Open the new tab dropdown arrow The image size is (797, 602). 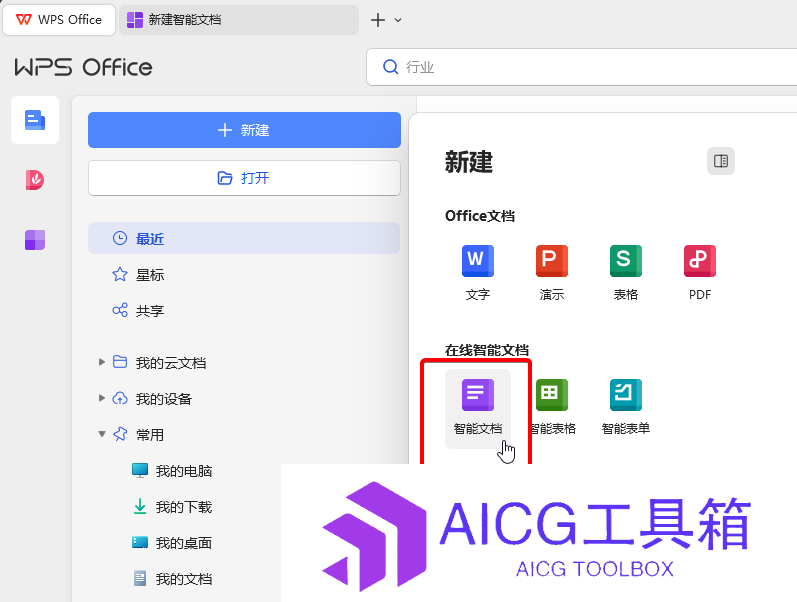pyautogui.click(x=398, y=20)
